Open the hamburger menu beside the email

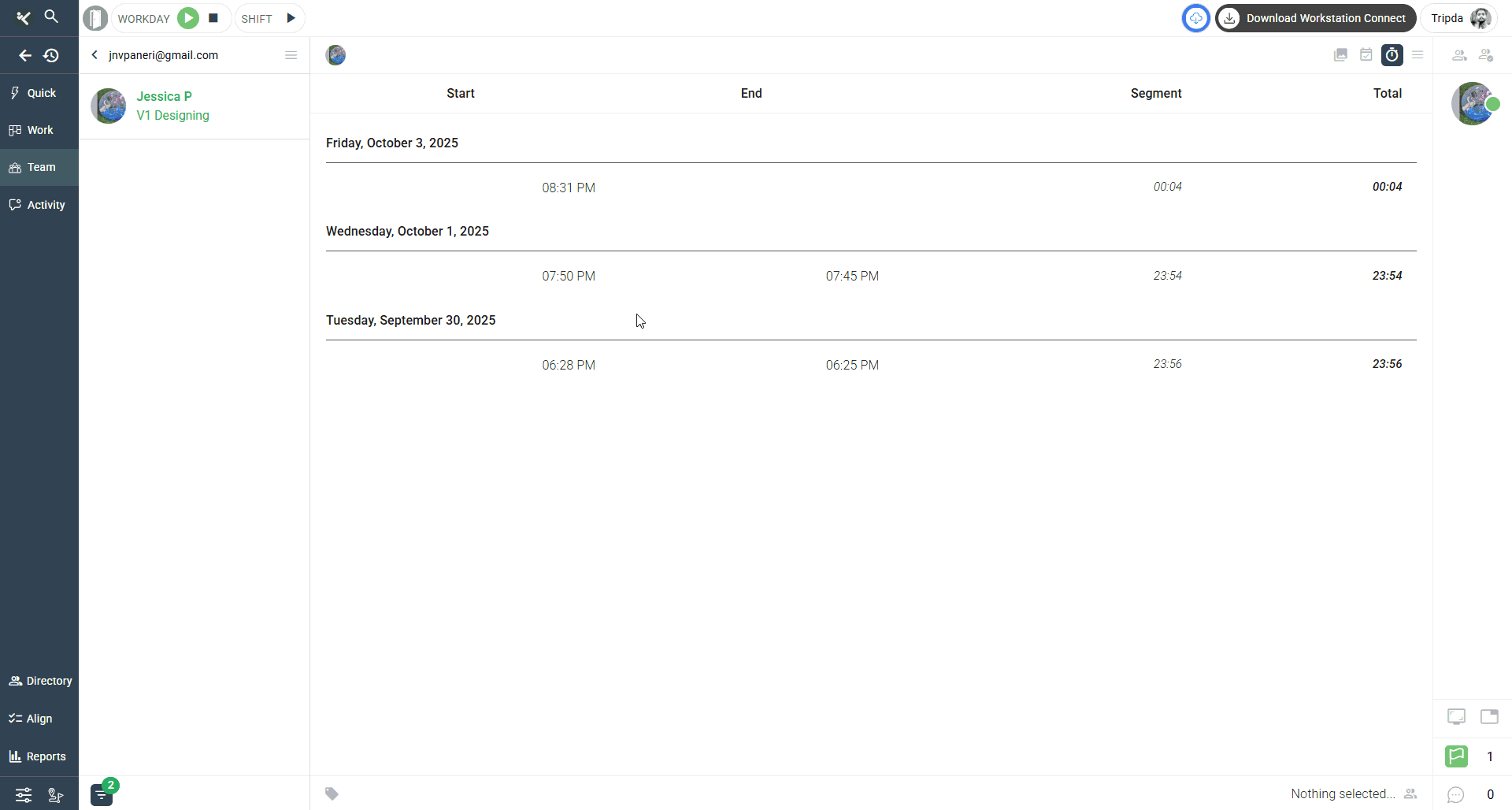291,55
